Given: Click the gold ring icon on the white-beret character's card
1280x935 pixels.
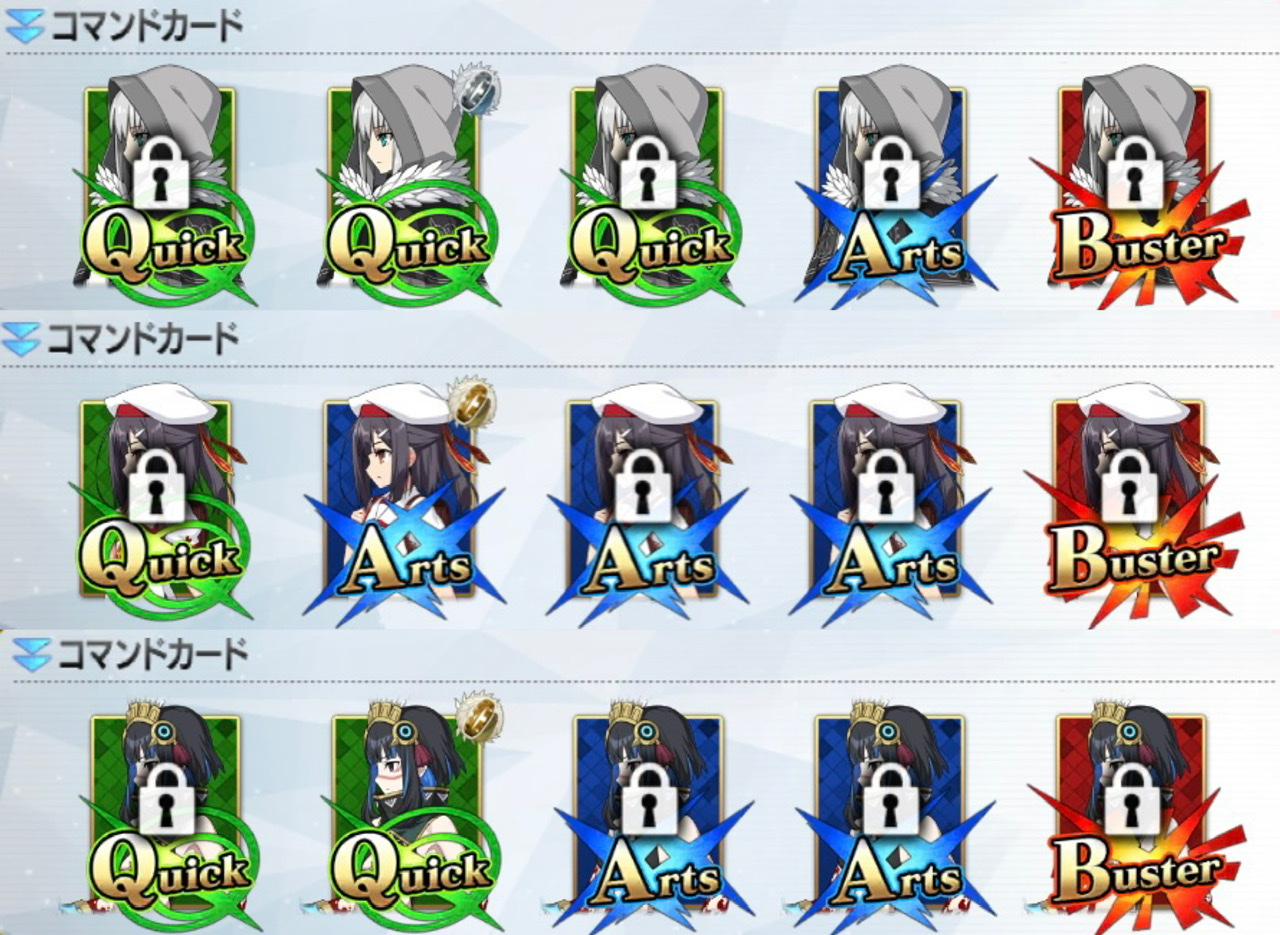Looking at the screenshot, I should tap(468, 402).
